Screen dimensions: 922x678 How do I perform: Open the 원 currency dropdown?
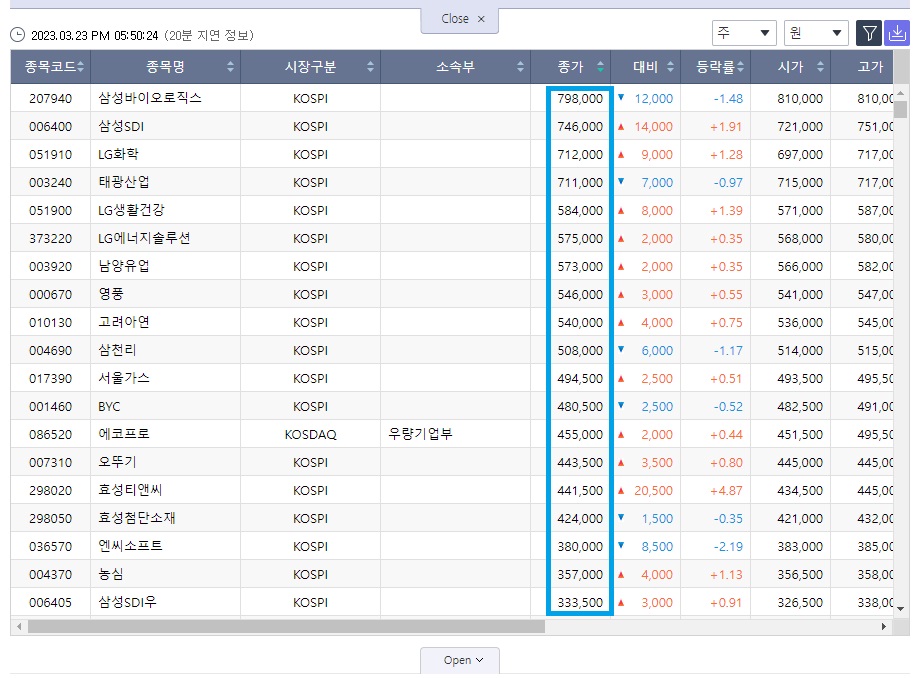pos(816,33)
